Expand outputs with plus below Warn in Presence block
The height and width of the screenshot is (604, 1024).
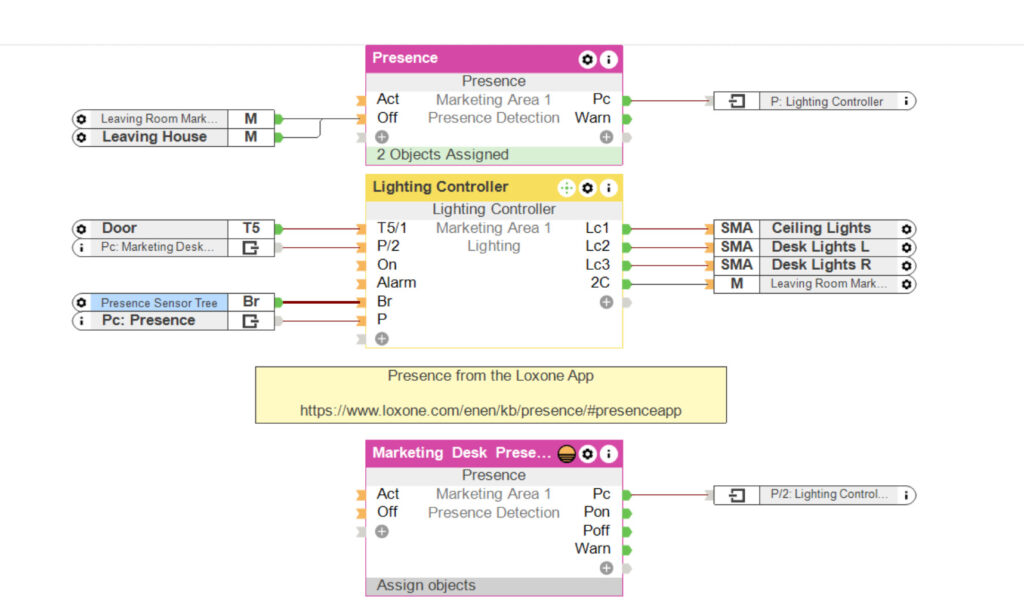pos(606,137)
